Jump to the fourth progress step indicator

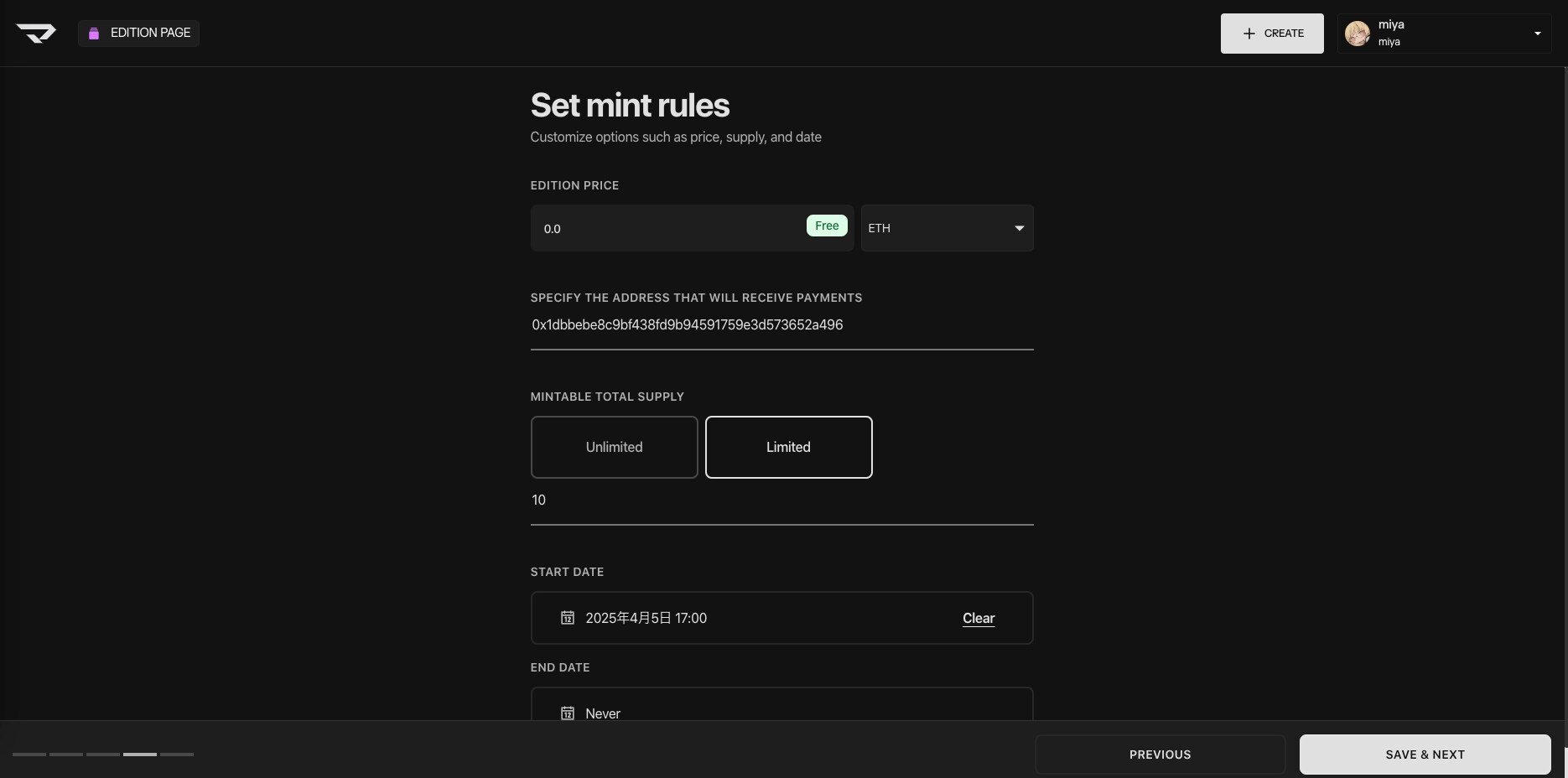point(140,755)
